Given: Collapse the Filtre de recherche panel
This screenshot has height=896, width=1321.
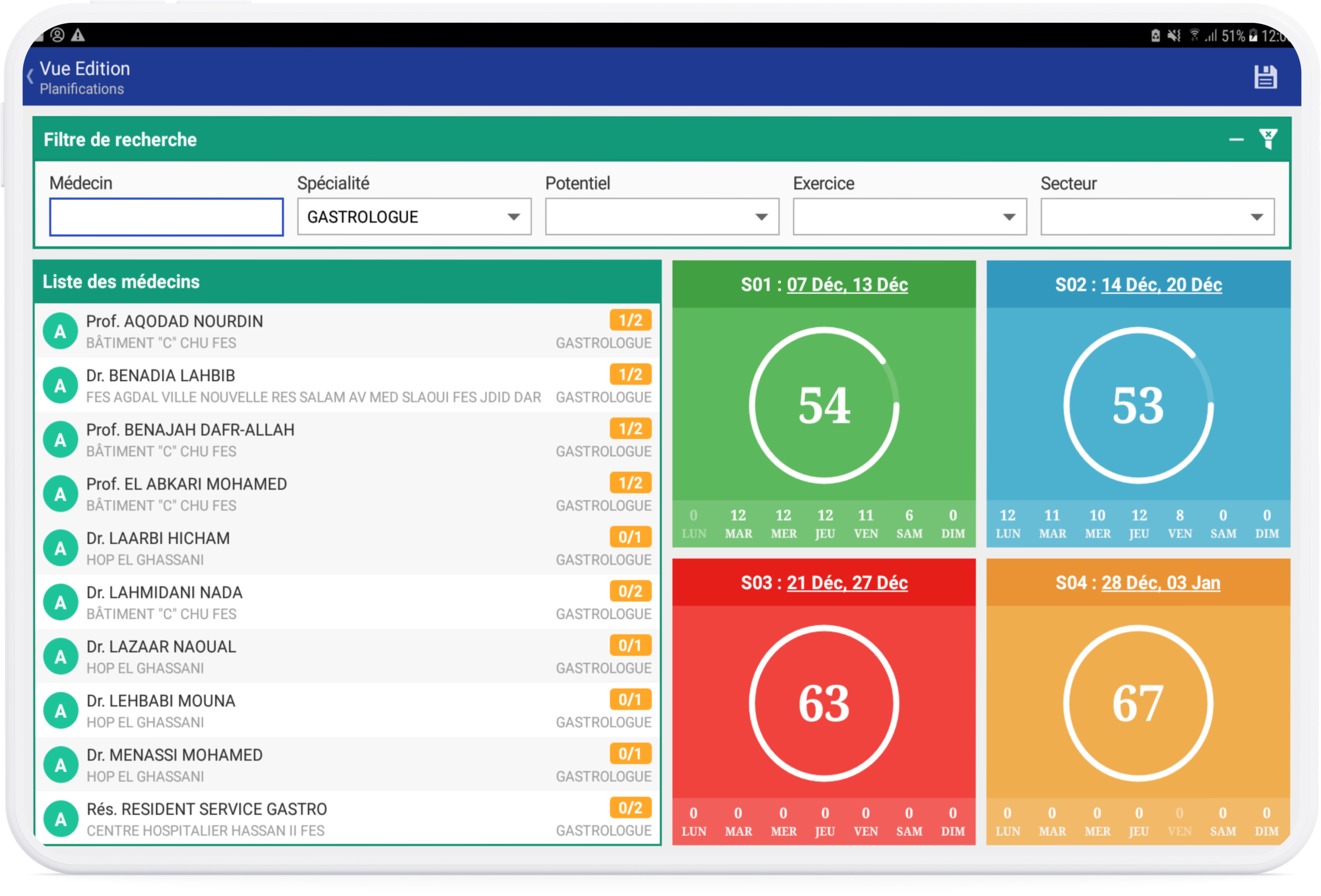Looking at the screenshot, I should (x=1236, y=140).
